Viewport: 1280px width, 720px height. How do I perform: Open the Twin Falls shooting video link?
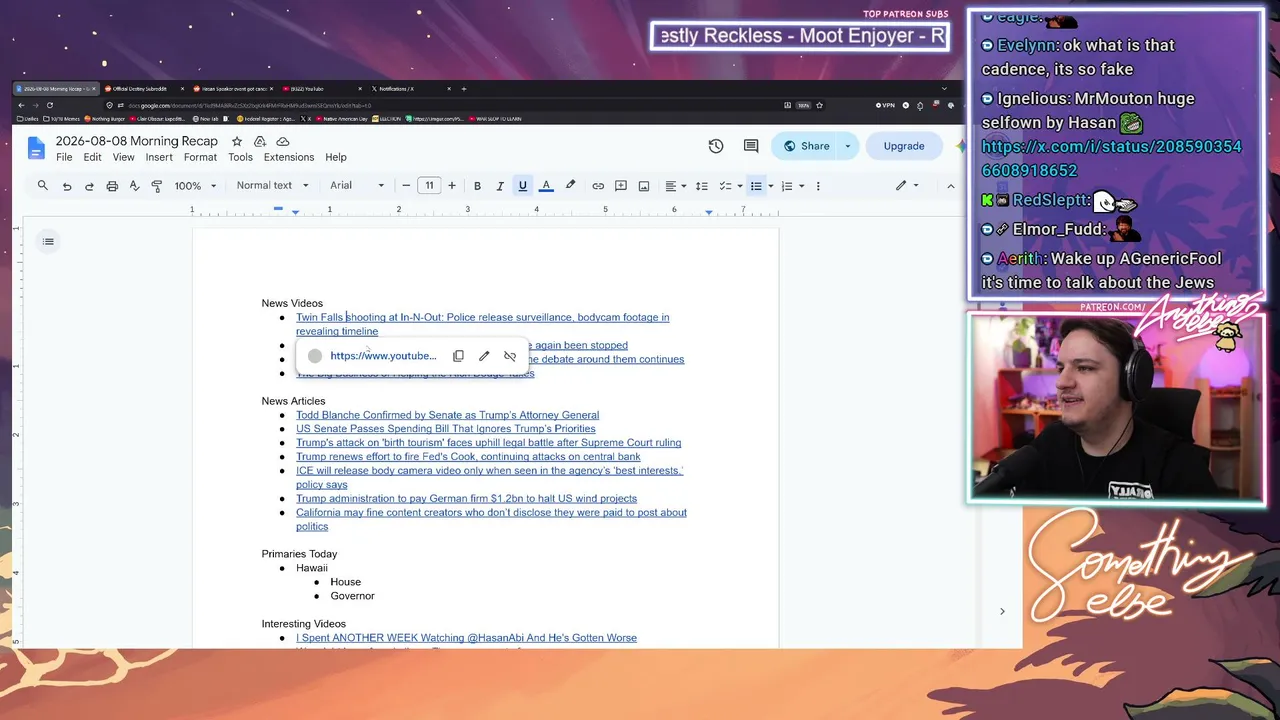point(482,324)
